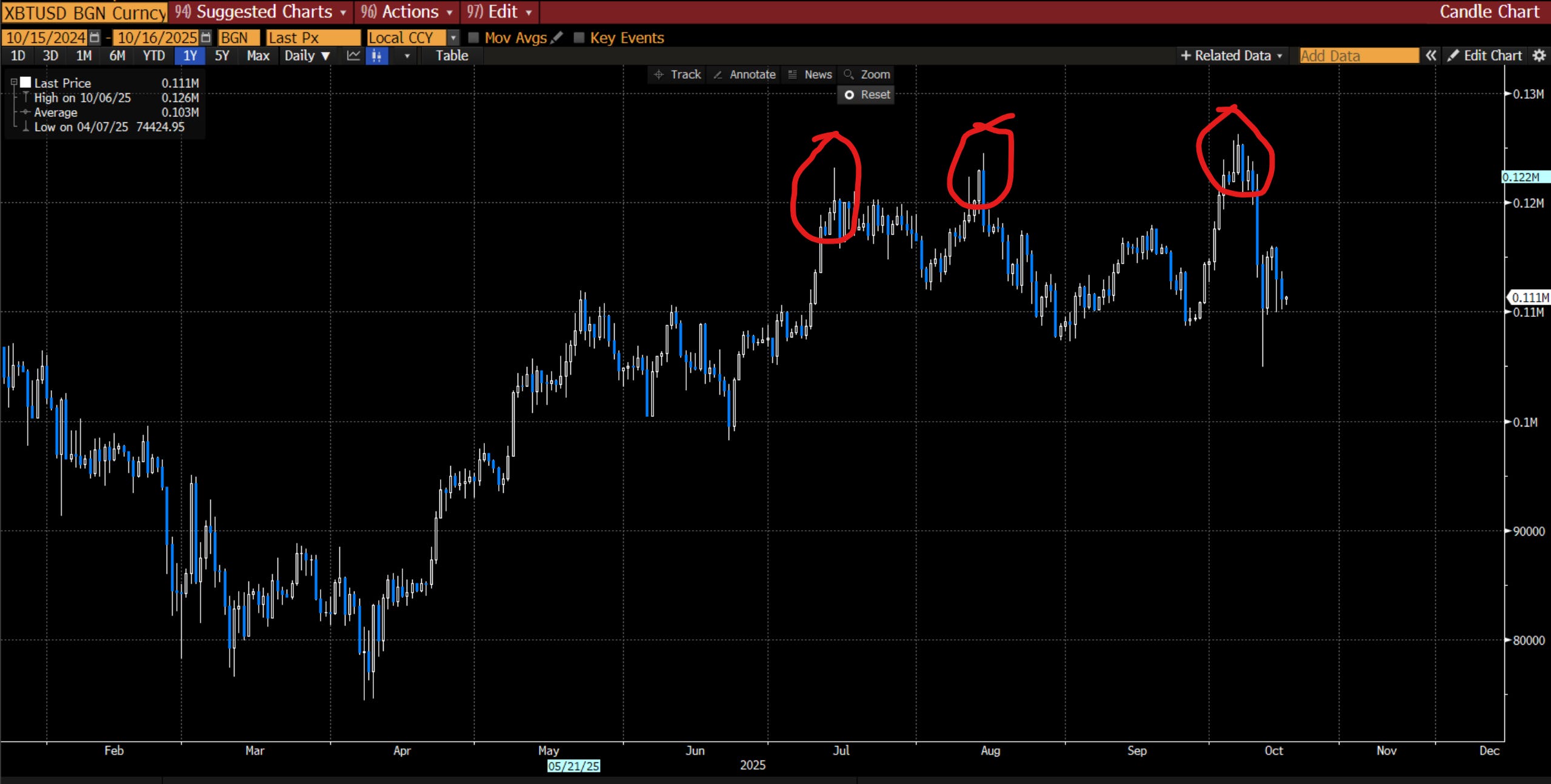Collapse panel with double chevron icon

1431,56
